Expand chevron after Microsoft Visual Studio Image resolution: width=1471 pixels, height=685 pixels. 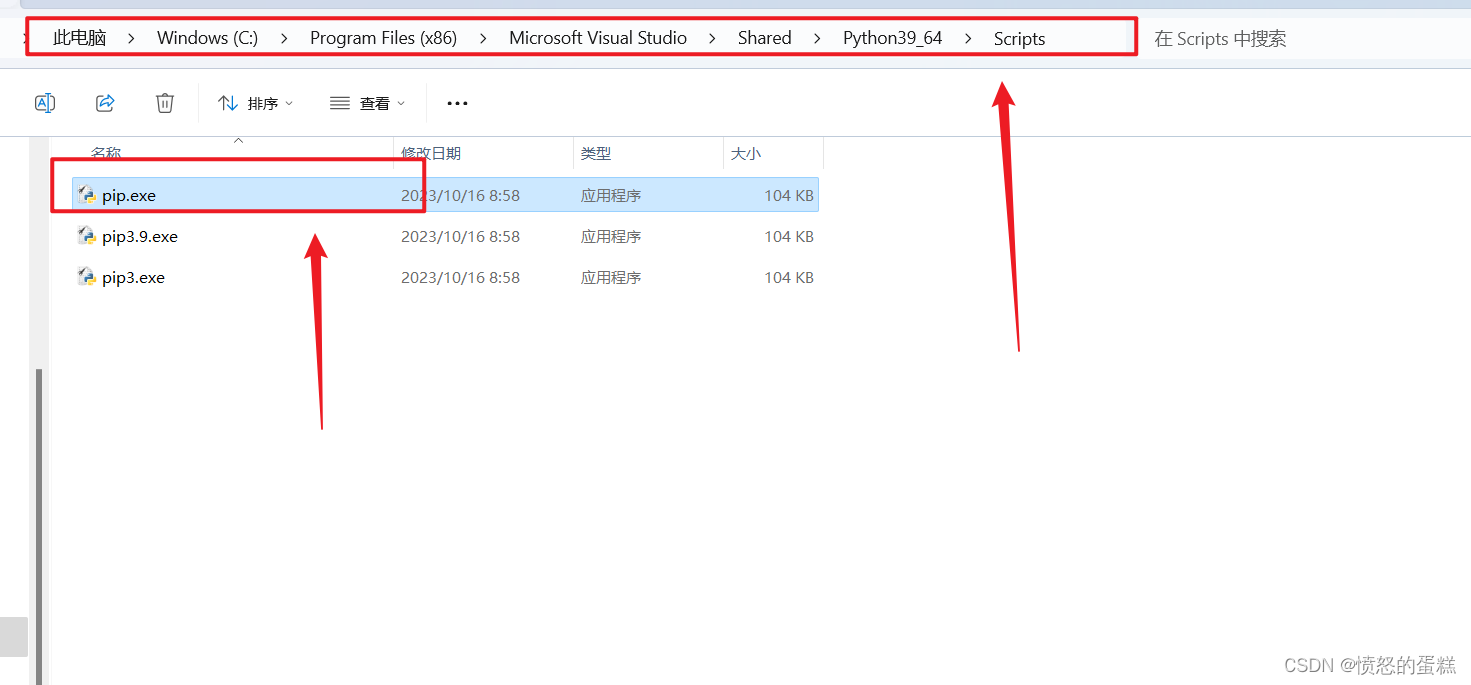(x=712, y=39)
